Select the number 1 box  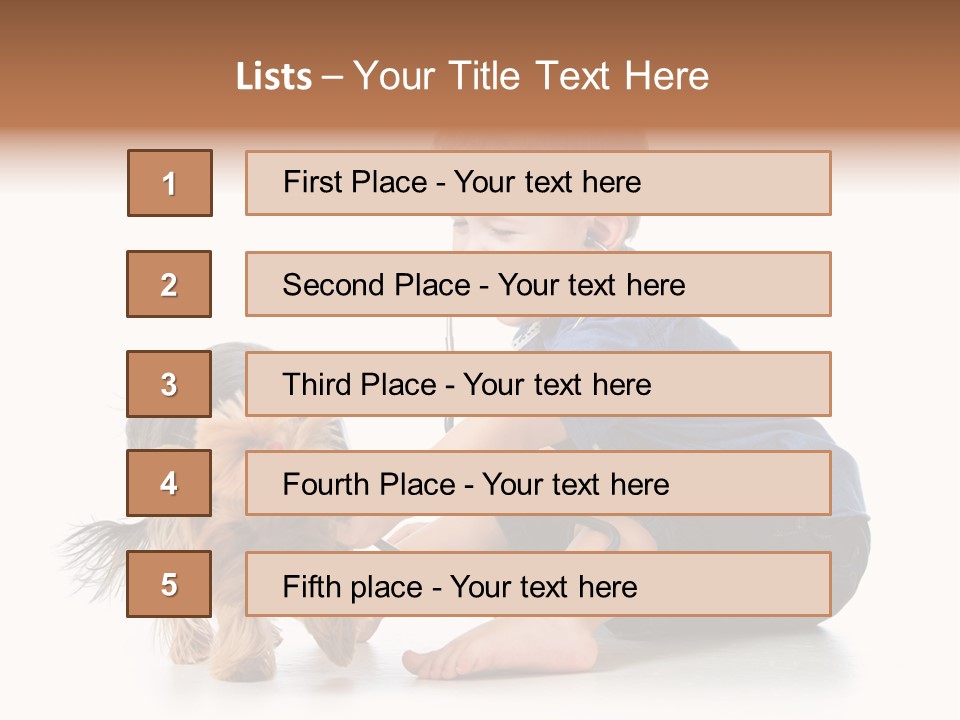tap(169, 183)
